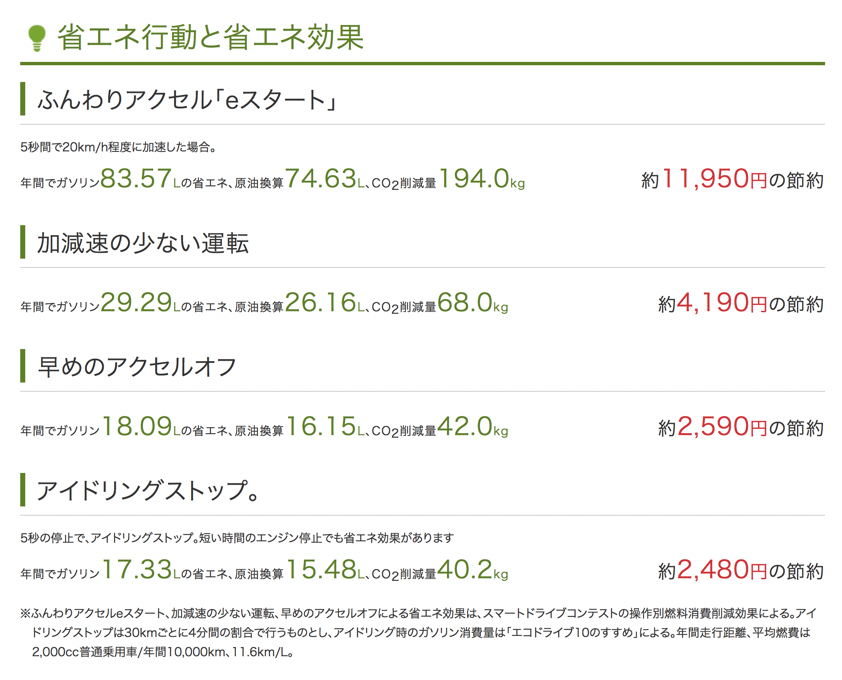The width and height of the screenshot is (842, 680).
Task: Click the 加減速の少ない運転 section heading
Action: [x=143, y=243]
